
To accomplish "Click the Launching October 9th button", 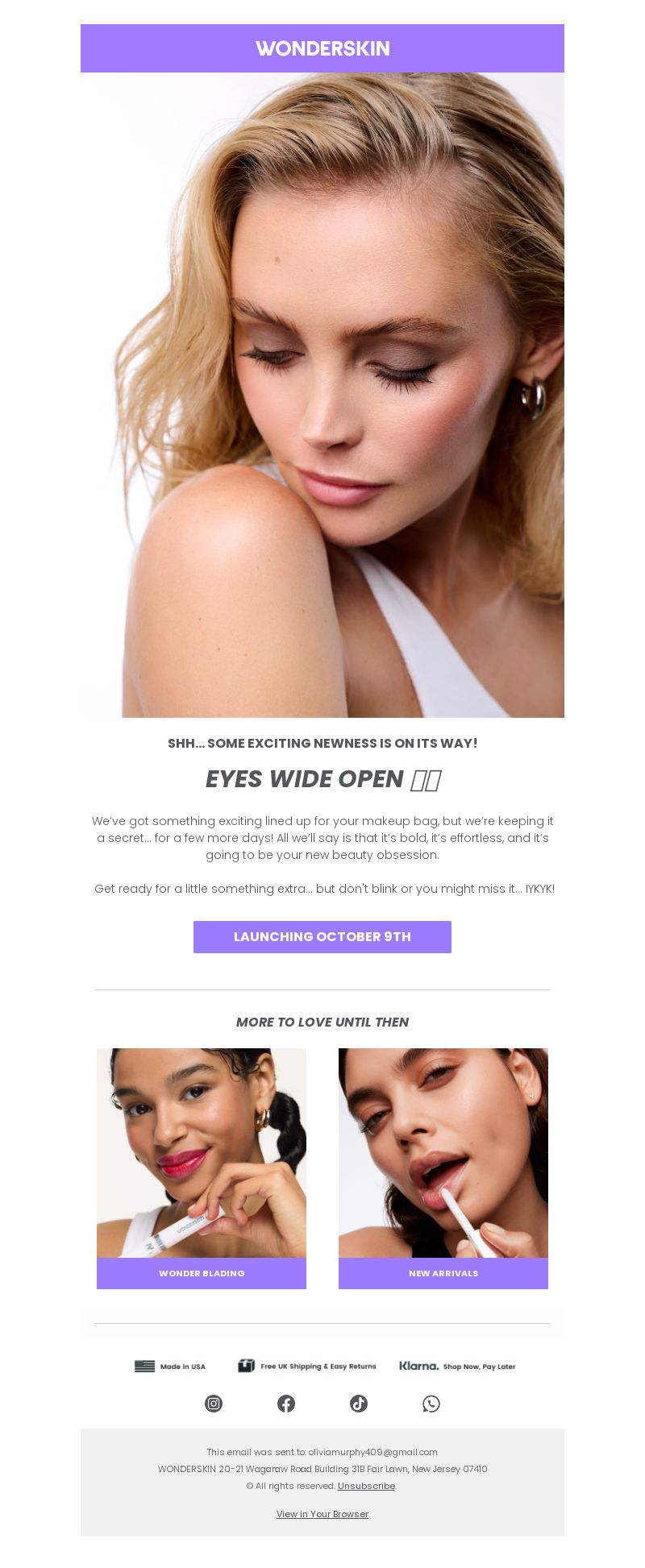I will pos(322,937).
